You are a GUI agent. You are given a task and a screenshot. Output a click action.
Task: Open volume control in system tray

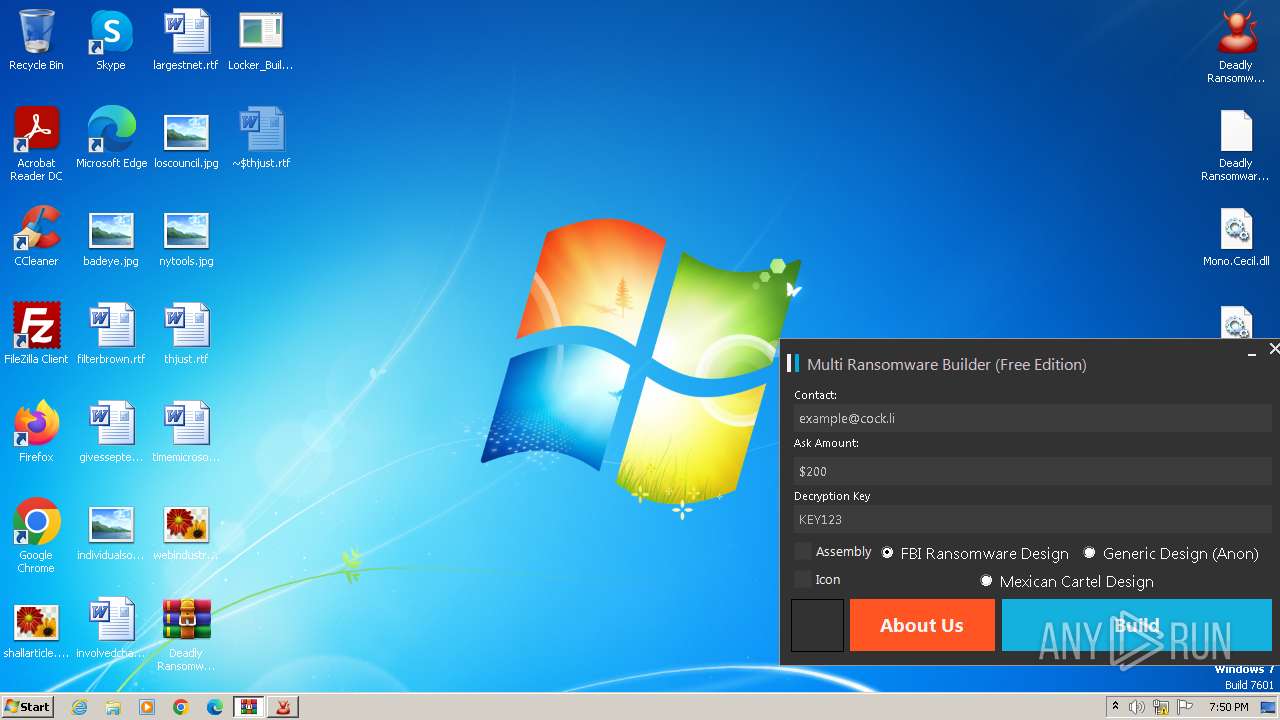point(1137,707)
